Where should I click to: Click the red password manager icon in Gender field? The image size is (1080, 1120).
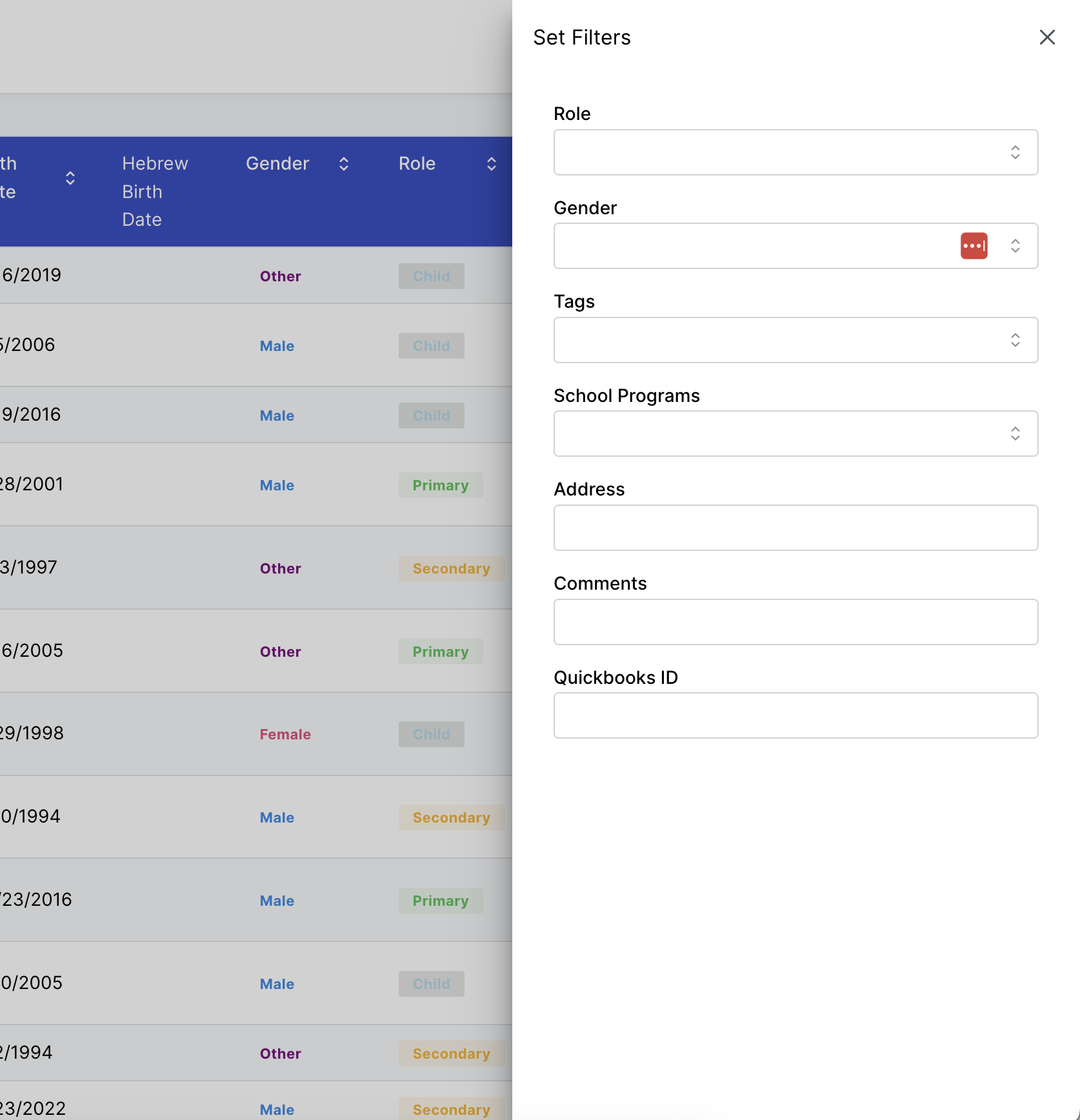click(974, 246)
